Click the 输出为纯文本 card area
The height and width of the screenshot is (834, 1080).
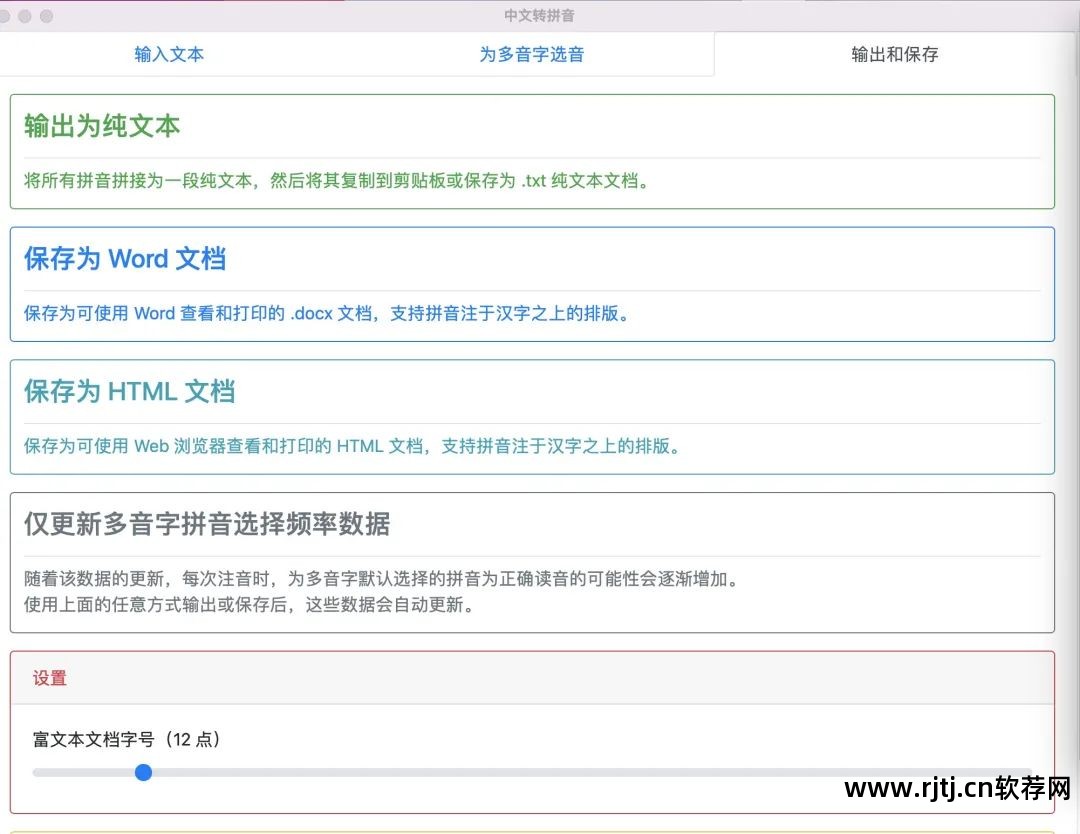(533, 150)
